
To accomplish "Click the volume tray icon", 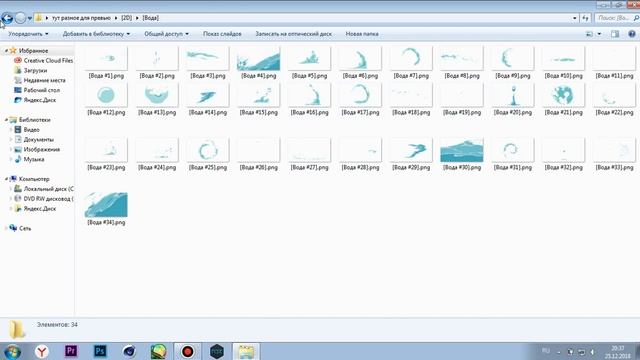I will tap(592, 352).
